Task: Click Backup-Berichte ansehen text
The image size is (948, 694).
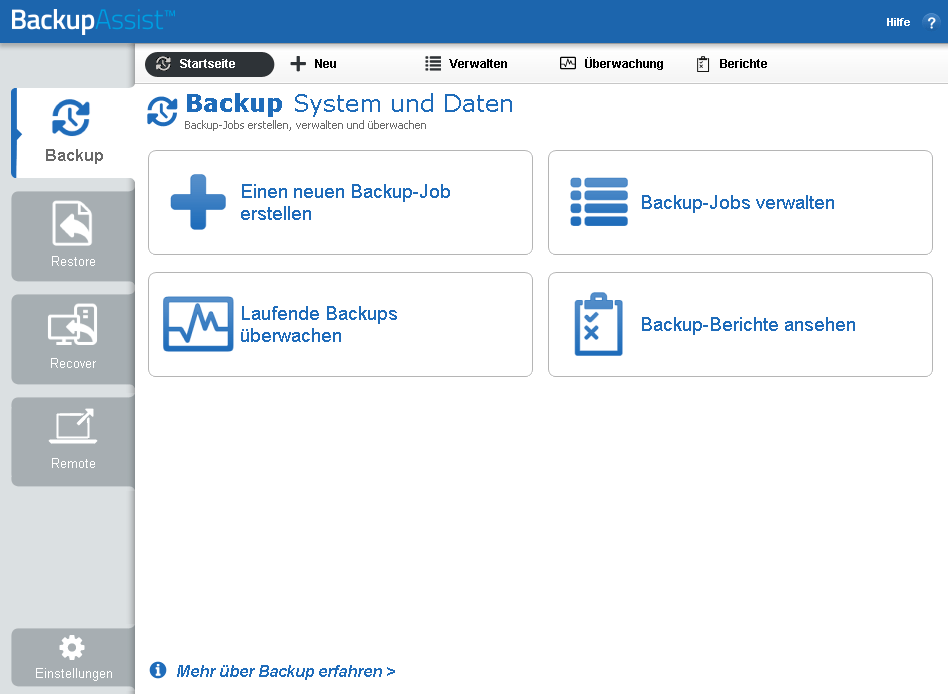Action: pyautogui.click(x=748, y=325)
